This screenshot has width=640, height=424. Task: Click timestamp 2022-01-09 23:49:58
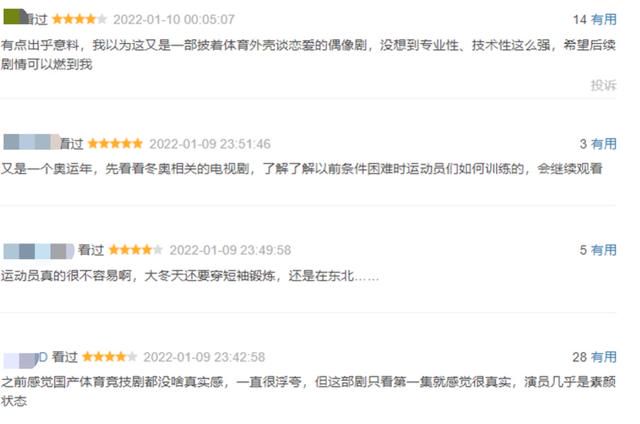[230, 250]
